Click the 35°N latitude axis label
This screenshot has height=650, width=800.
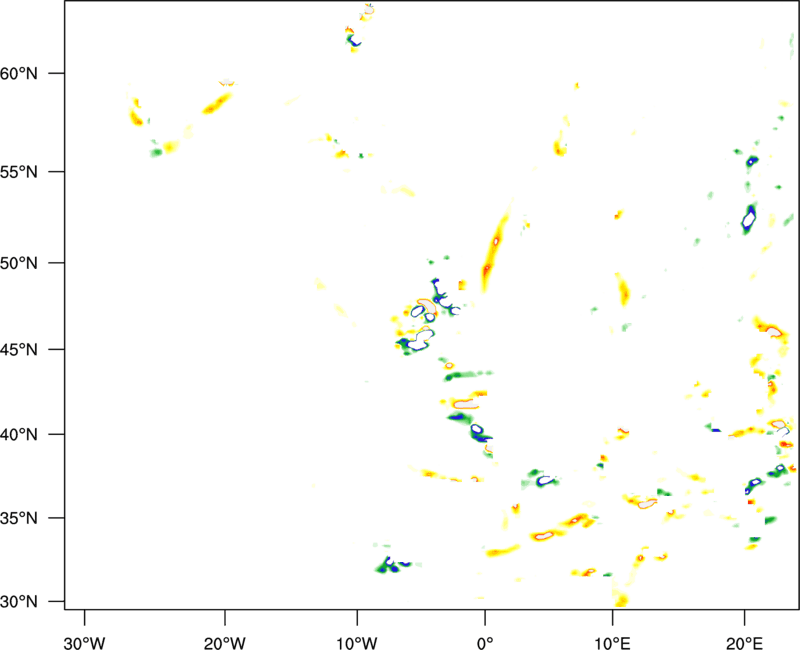pos(19,518)
